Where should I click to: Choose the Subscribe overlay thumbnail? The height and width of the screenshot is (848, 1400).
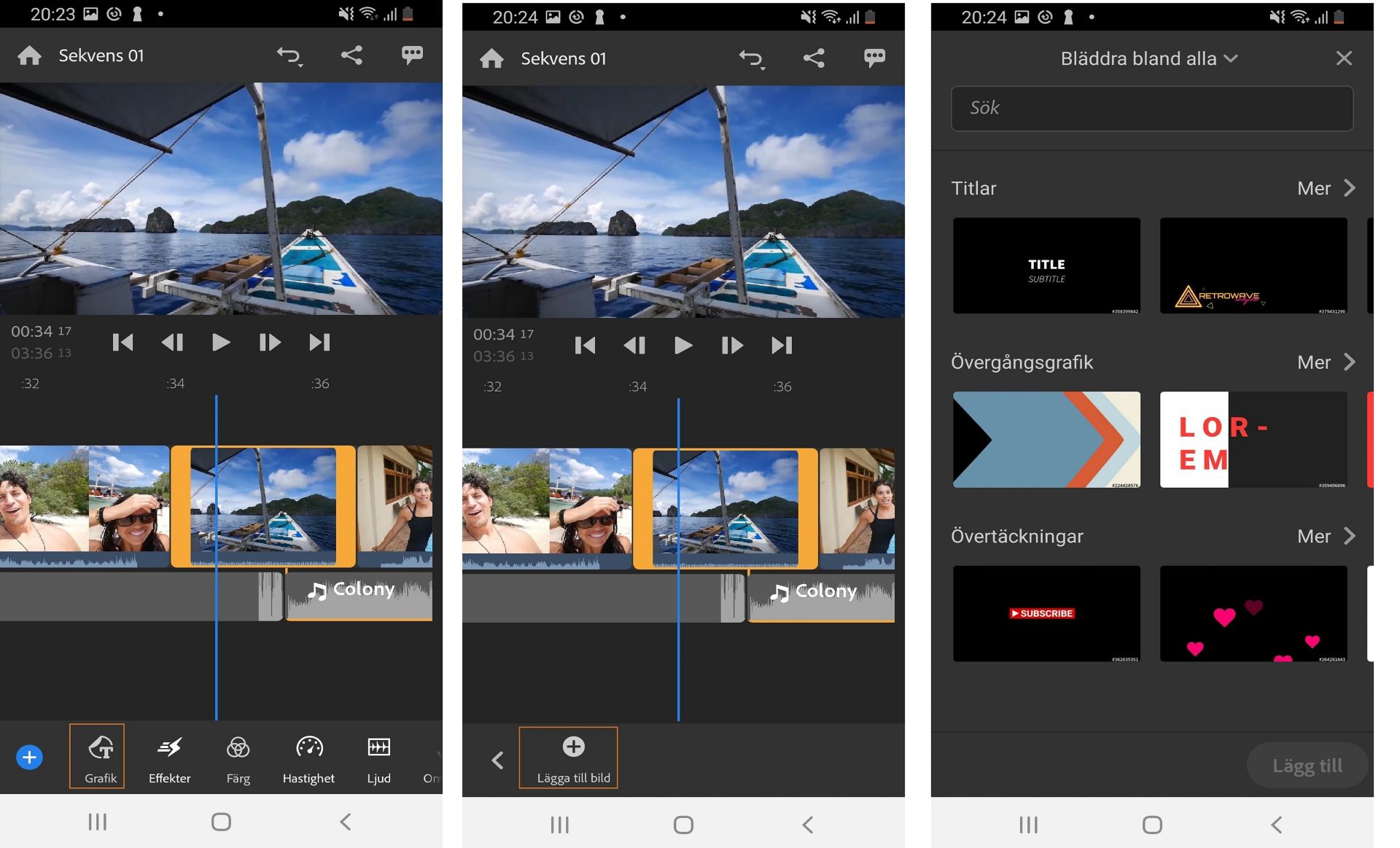tap(1046, 613)
